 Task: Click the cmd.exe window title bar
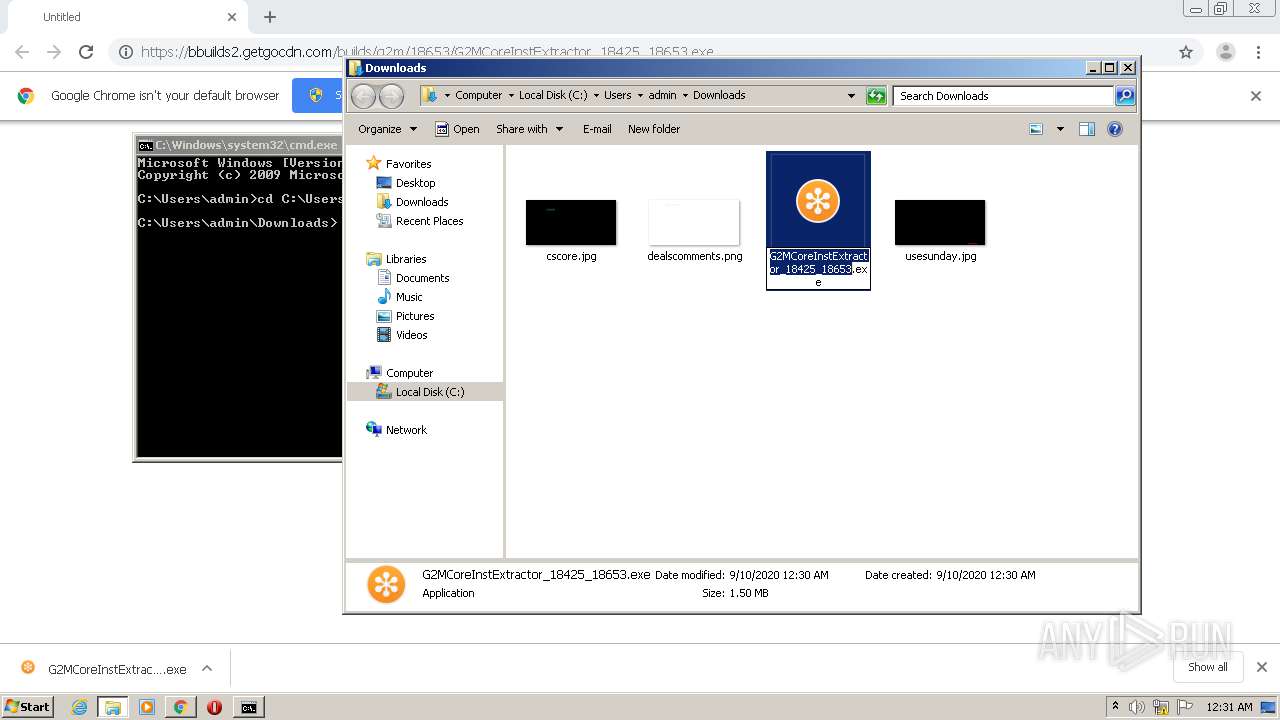point(239,145)
